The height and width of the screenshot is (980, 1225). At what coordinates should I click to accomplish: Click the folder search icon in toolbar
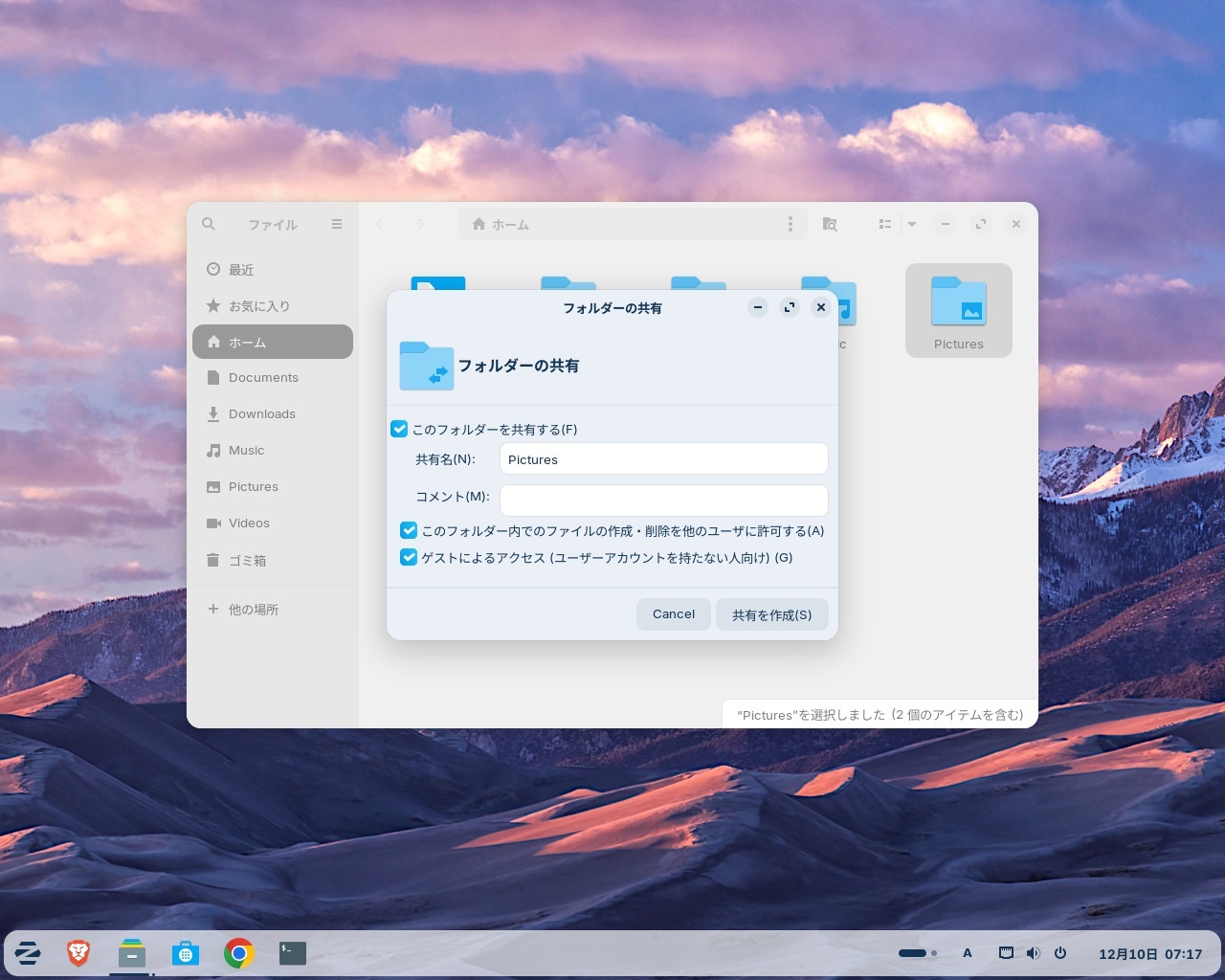pos(830,224)
